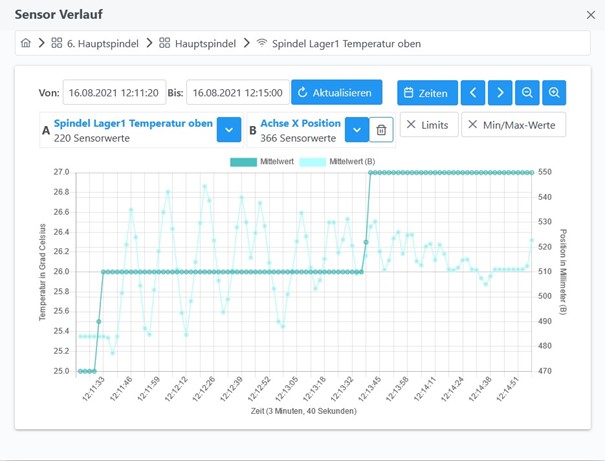Expand sensor A selection dropdown

229,130
